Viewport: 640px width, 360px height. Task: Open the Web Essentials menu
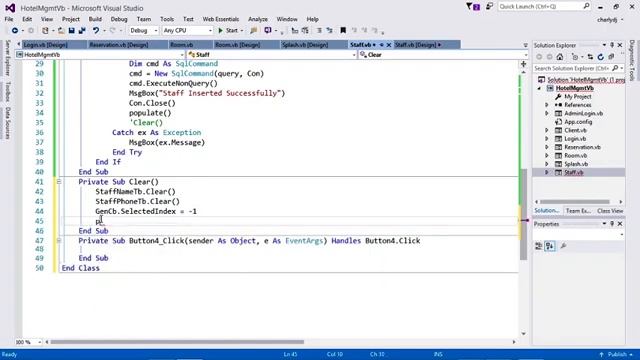[221, 19]
